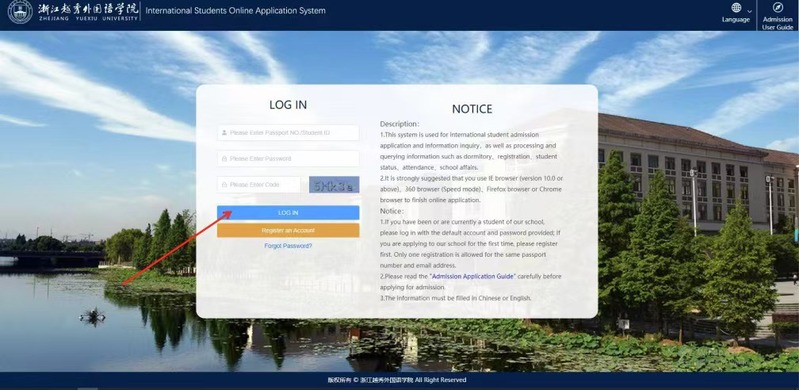Click the Register an Account button

click(288, 230)
